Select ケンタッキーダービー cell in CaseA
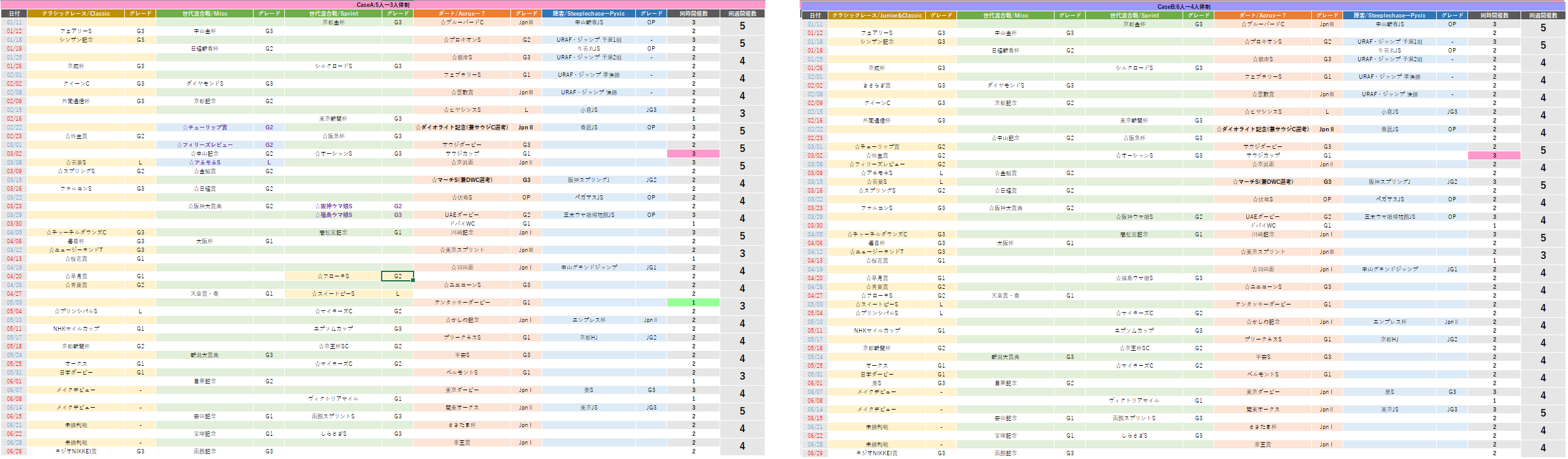The image size is (1568, 459). click(462, 302)
